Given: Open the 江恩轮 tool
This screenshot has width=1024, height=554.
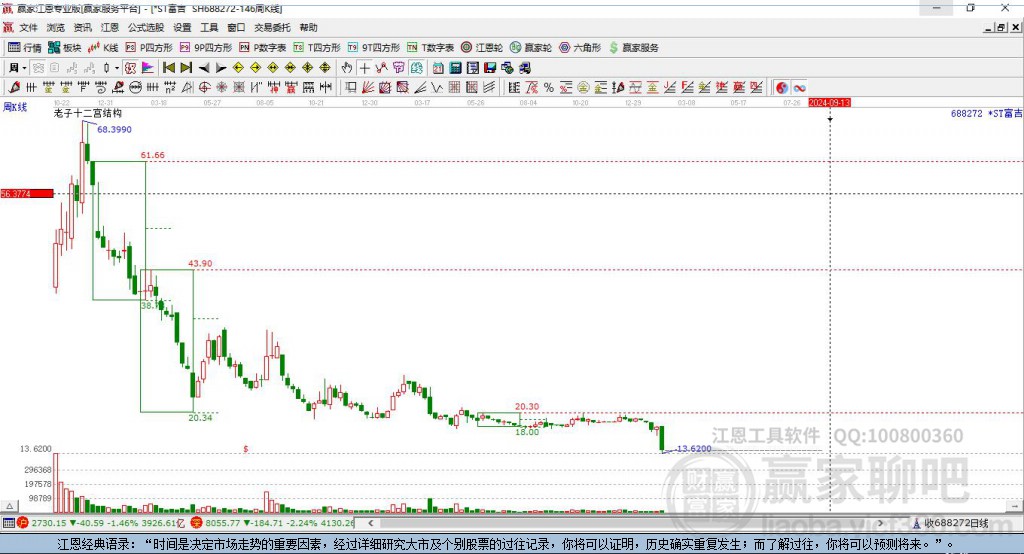Looking at the screenshot, I should (482, 48).
